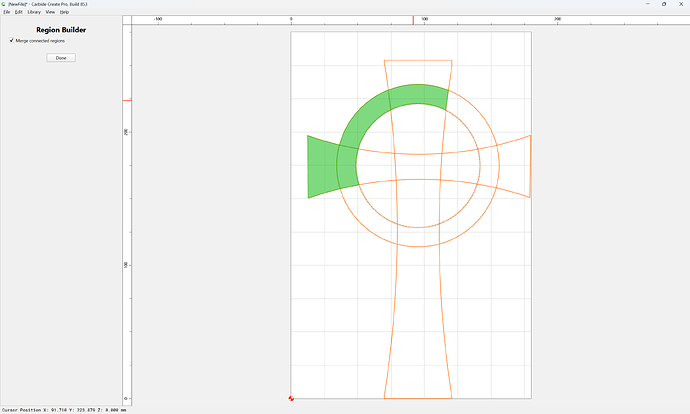The width and height of the screenshot is (690, 414).
Task: Select the center region inside the inner circle
Action: (418, 167)
